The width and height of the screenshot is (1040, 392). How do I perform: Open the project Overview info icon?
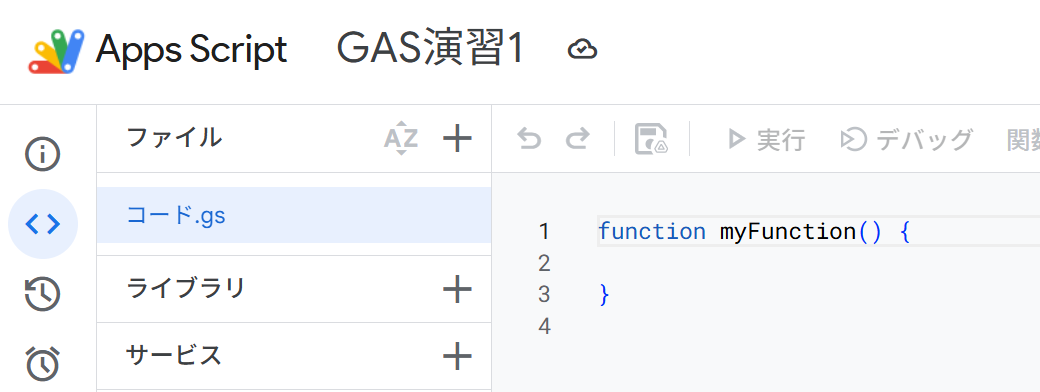(x=42, y=155)
